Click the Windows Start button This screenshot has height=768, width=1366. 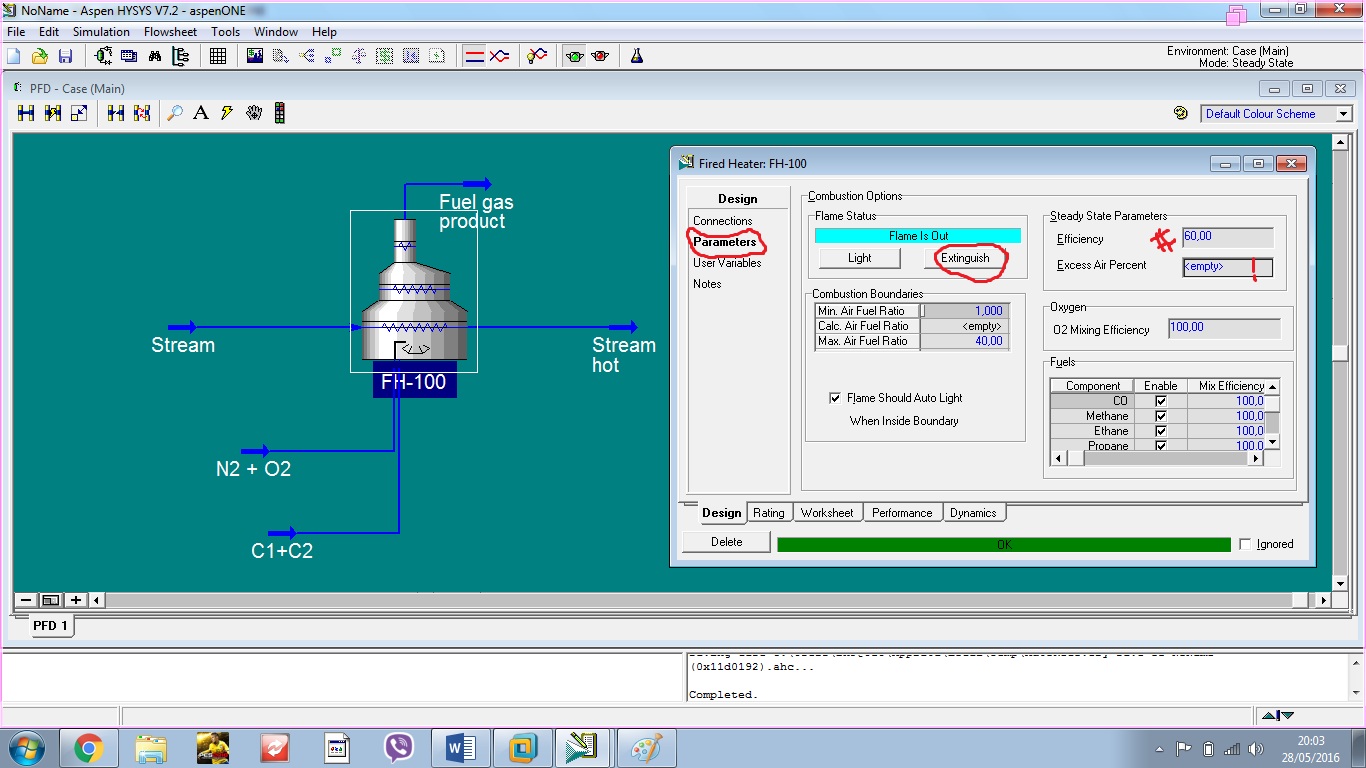(25, 747)
